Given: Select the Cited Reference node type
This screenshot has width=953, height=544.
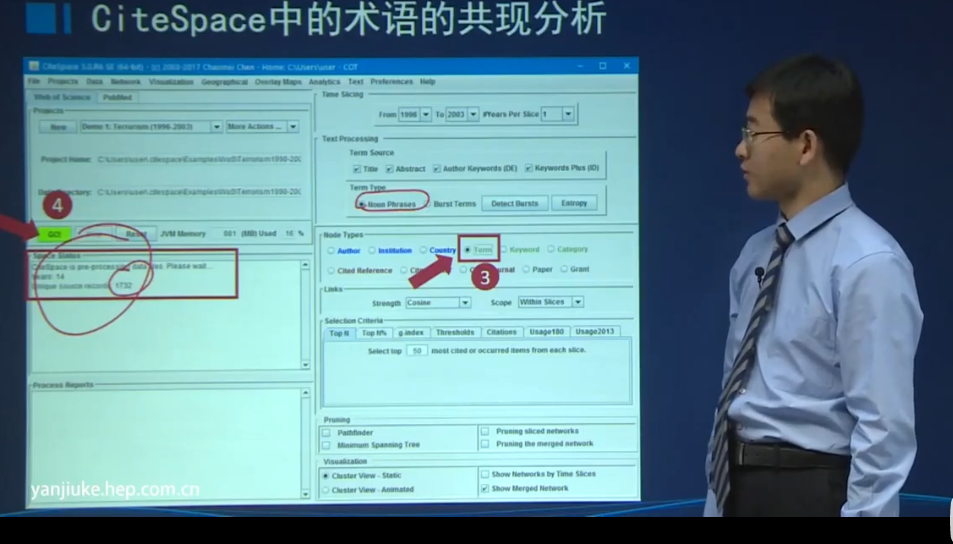Looking at the screenshot, I should pyautogui.click(x=331, y=270).
